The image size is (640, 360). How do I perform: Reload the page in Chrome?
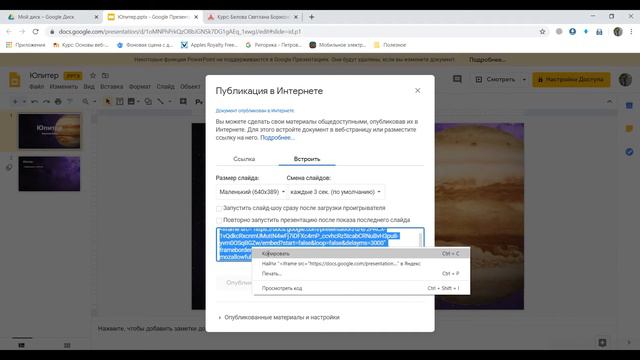coord(36,31)
